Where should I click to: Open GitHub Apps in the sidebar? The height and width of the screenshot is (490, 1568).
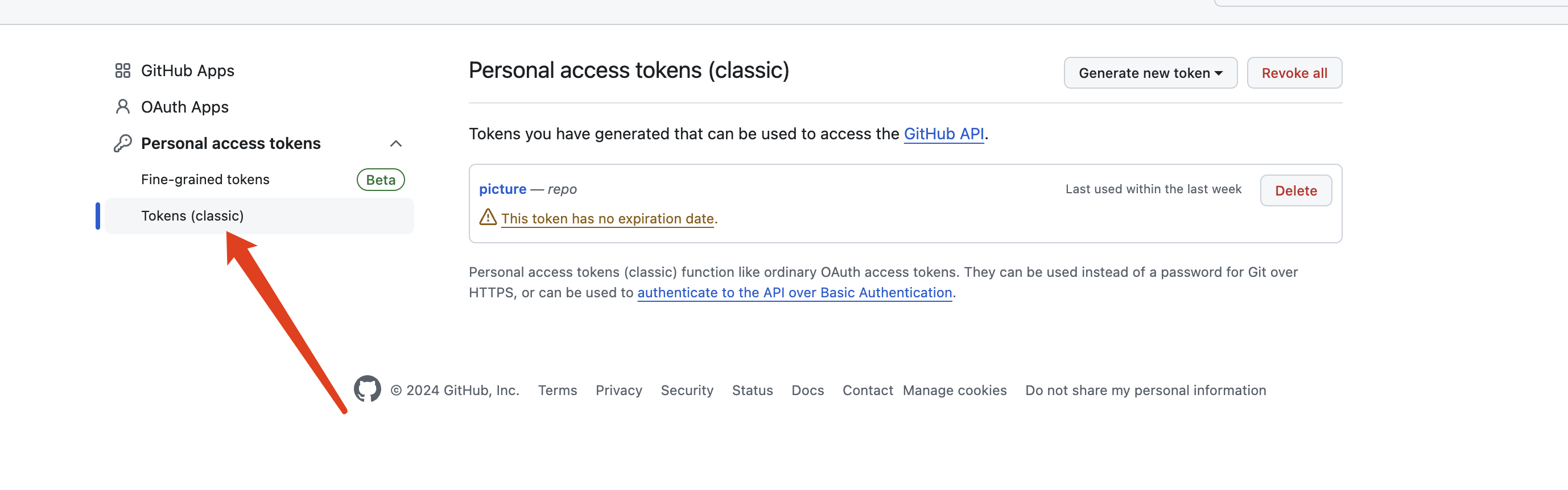[x=188, y=70]
